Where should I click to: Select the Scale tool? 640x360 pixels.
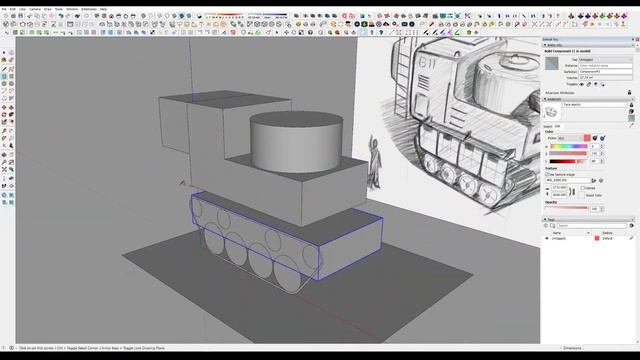pyautogui.click(x=4, y=122)
